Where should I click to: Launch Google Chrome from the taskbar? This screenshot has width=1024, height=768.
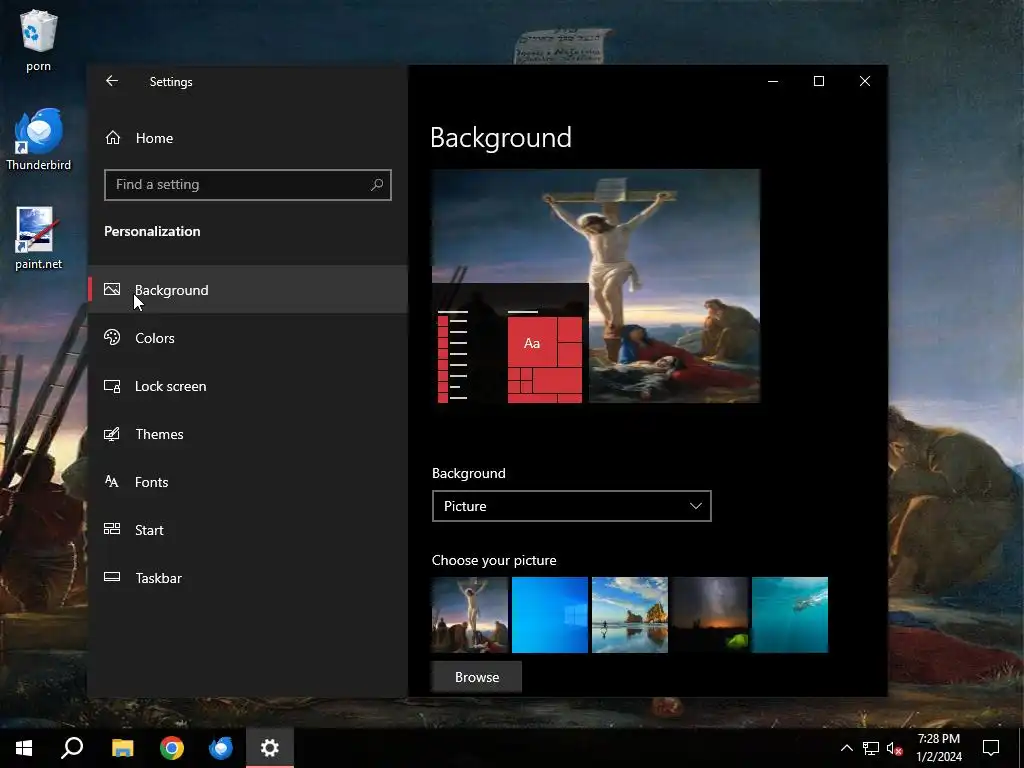tap(172, 748)
